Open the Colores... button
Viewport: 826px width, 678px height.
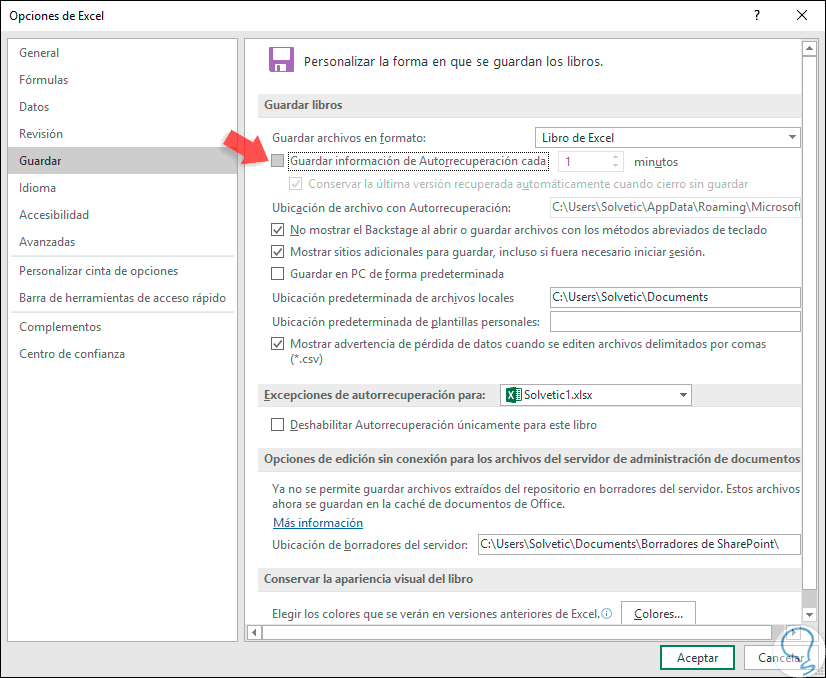pos(658,614)
